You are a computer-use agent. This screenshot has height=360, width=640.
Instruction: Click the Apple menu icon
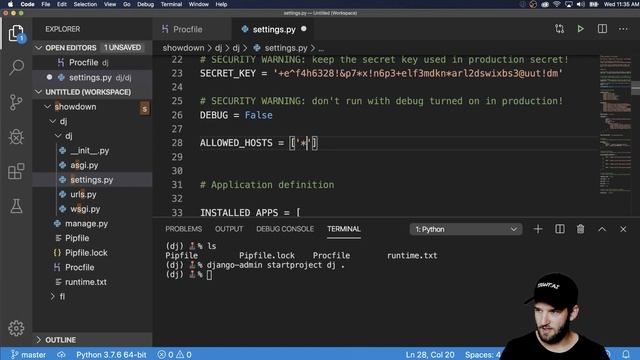pos(10,4)
